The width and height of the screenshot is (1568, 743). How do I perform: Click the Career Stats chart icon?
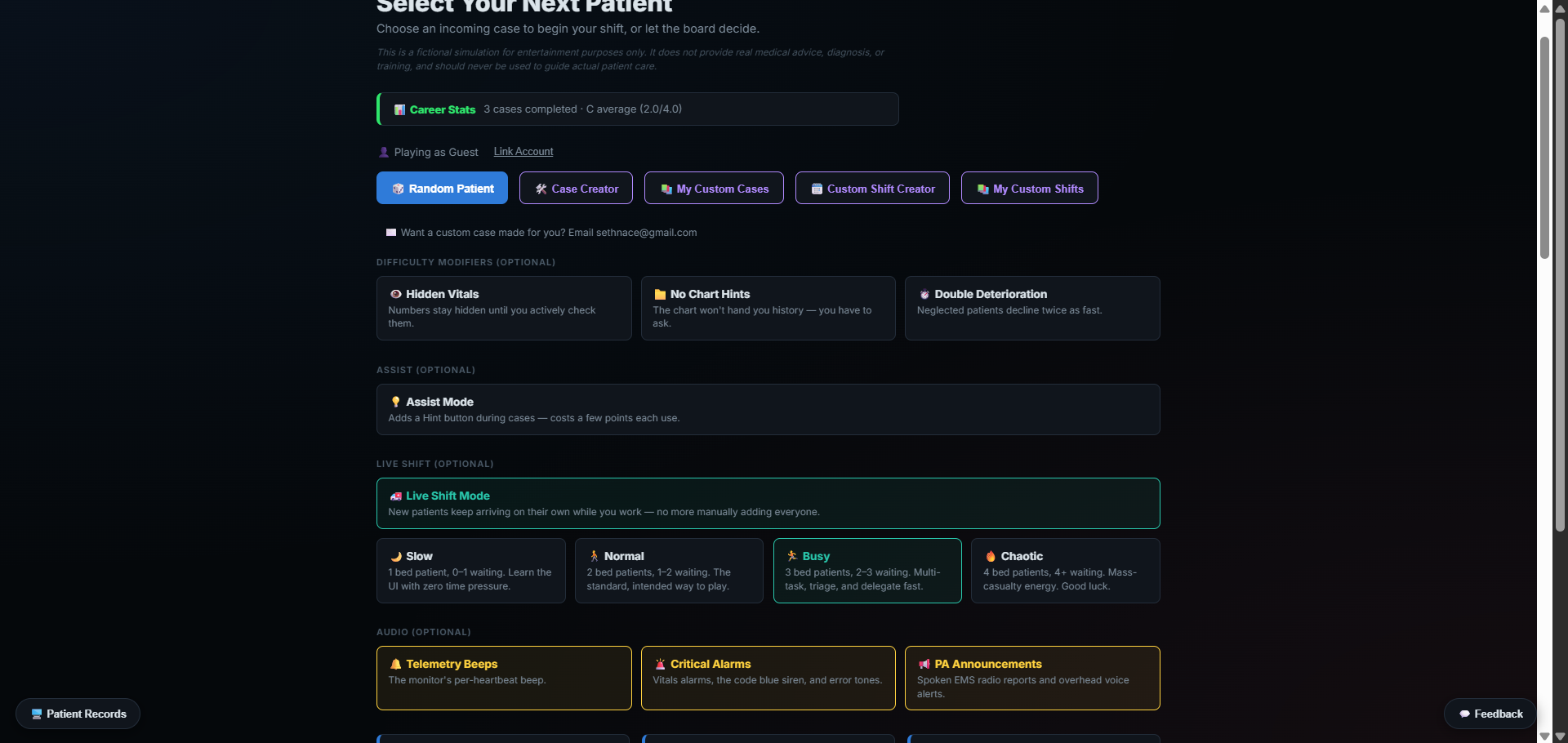pyautogui.click(x=399, y=109)
